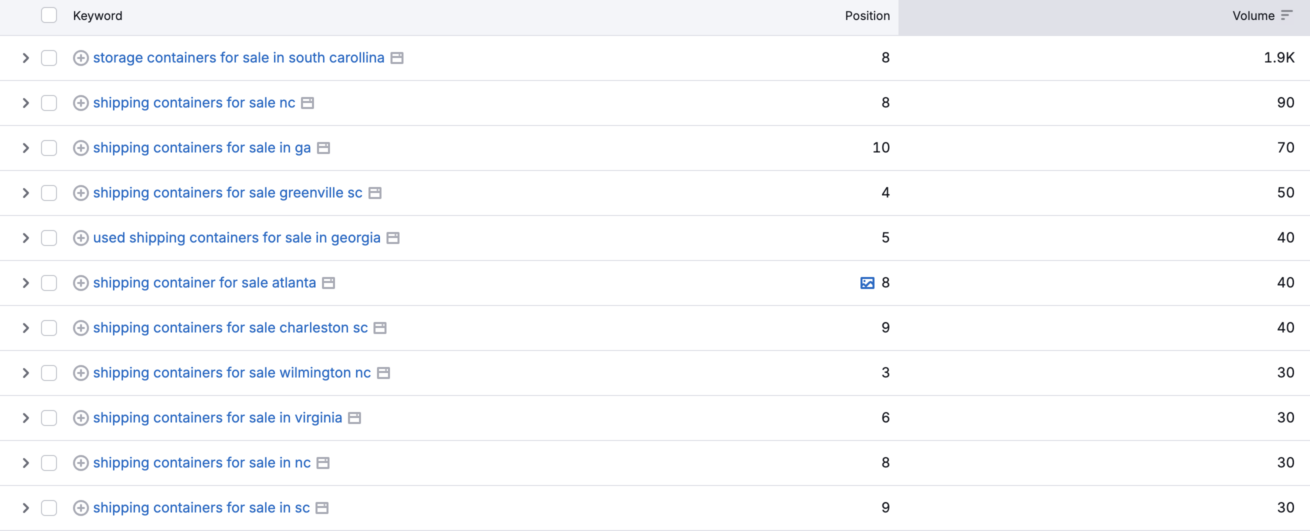This screenshot has width=1310, height=531.
Task: Tick checkbox for shipping containers for sale nc
Action: pos(49,103)
